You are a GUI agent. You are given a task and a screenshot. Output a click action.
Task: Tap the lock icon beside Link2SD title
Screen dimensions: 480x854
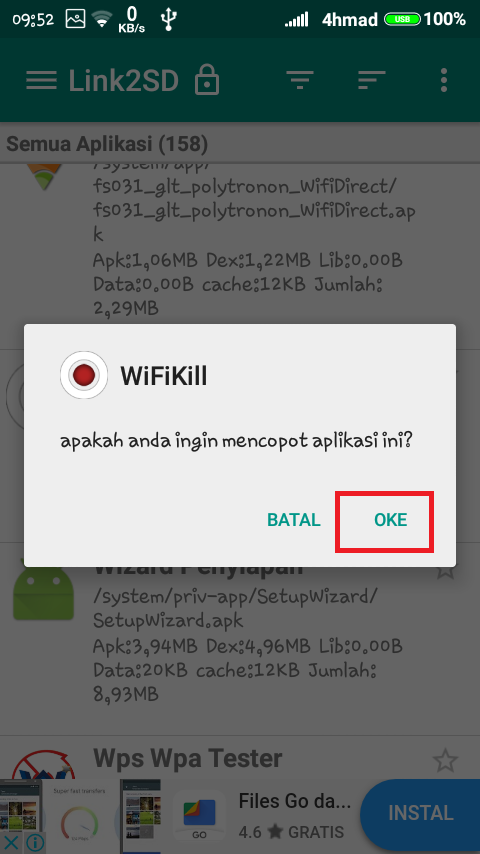[207, 80]
